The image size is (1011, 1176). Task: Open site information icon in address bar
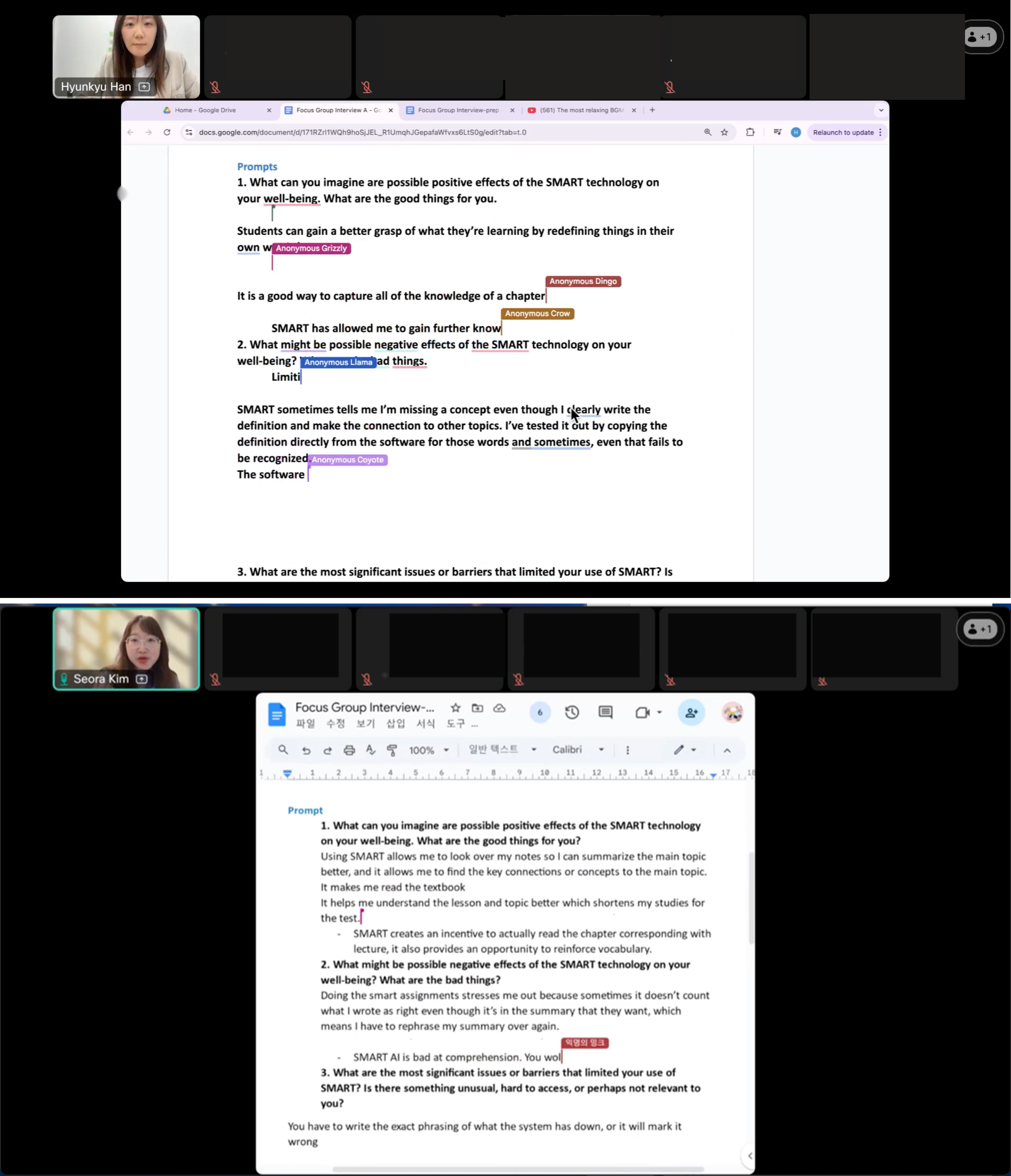[189, 132]
